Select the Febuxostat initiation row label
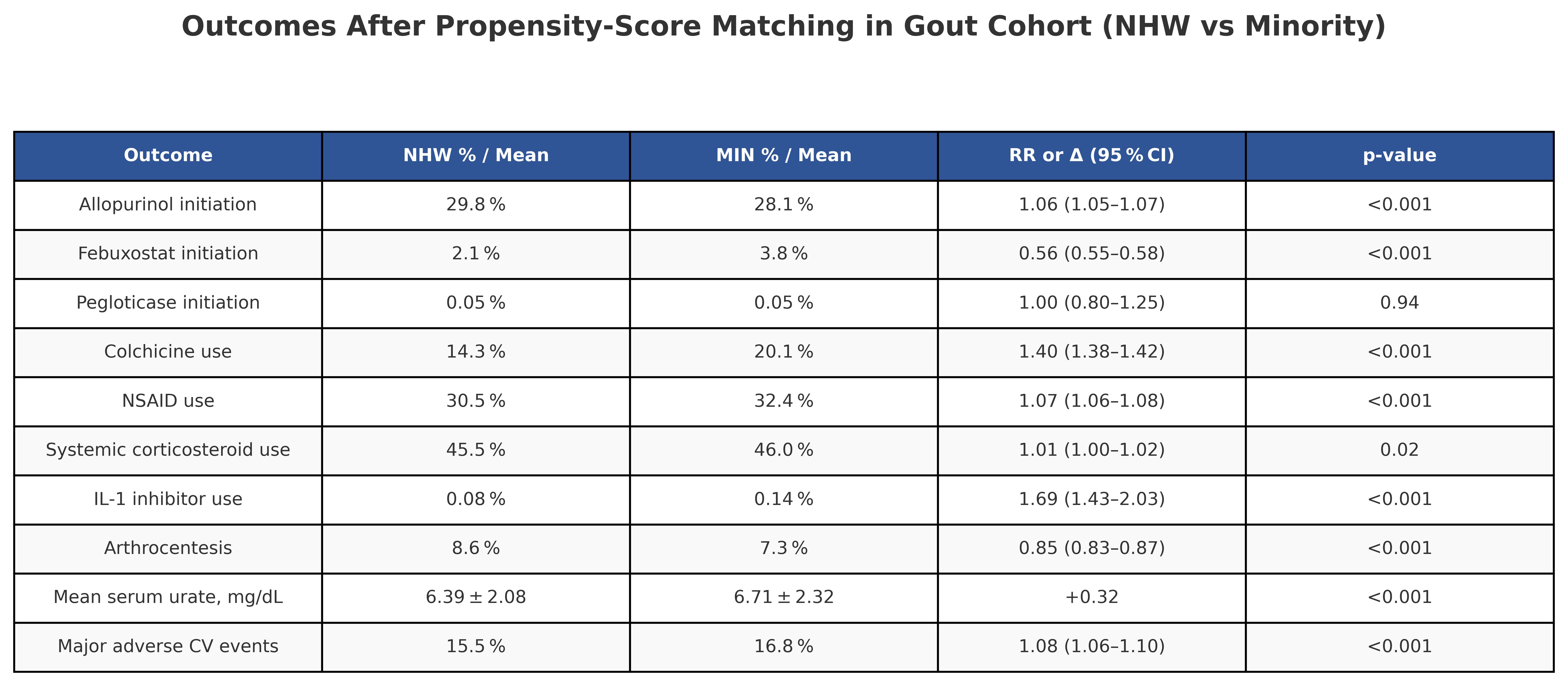 click(168, 253)
